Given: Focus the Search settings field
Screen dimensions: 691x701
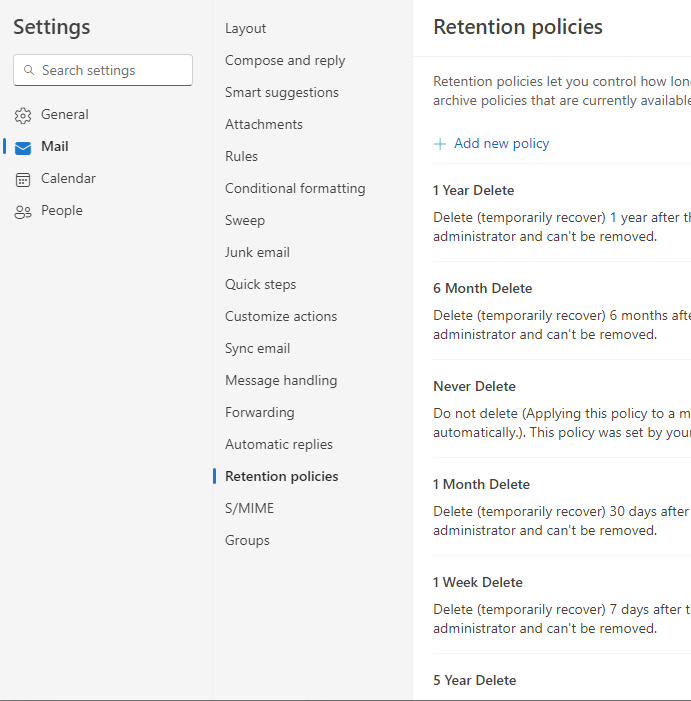Looking at the screenshot, I should click(x=103, y=70).
